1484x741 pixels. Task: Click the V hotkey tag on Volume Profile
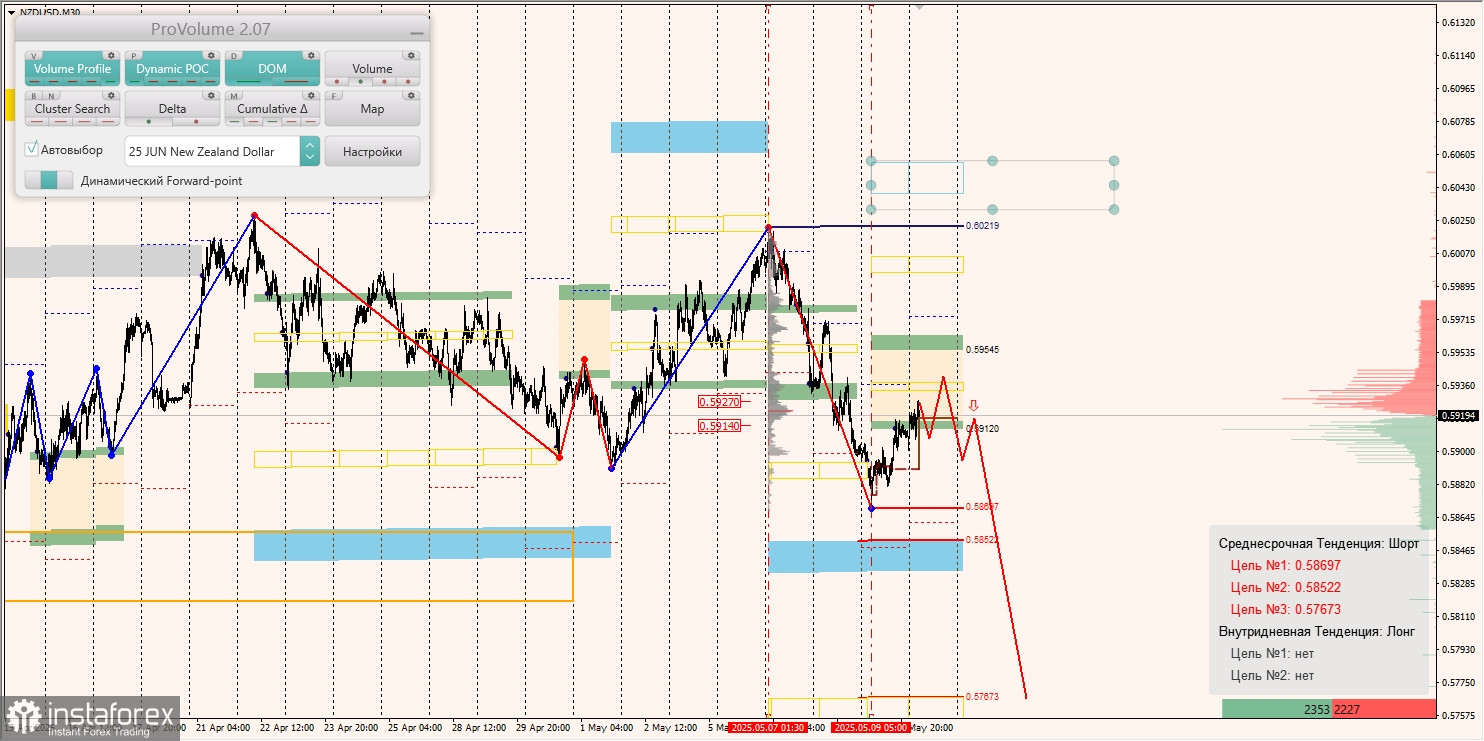35,56
